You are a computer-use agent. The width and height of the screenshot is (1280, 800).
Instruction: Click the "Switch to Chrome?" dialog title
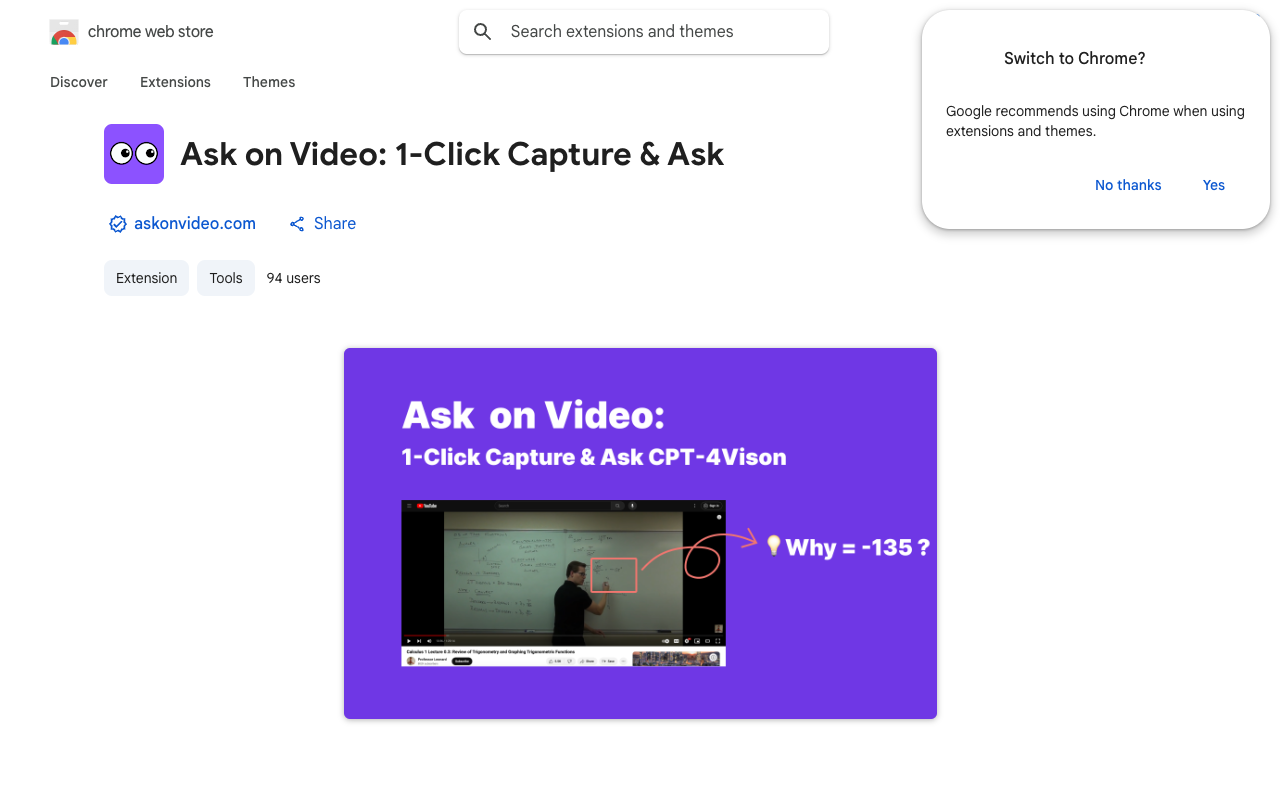coord(1075,58)
